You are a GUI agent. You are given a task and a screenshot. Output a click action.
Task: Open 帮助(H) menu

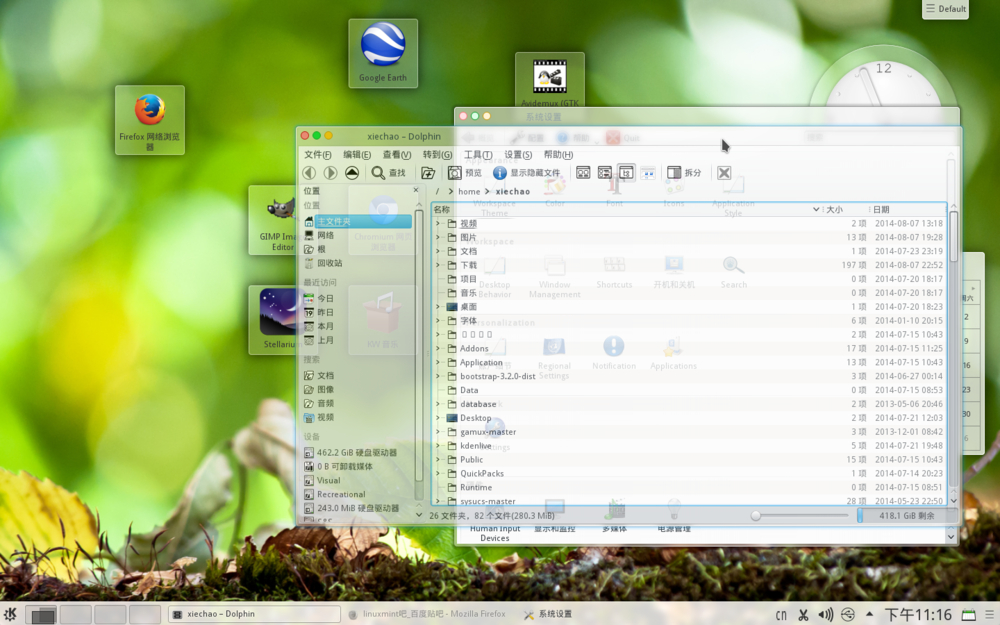[558, 154]
